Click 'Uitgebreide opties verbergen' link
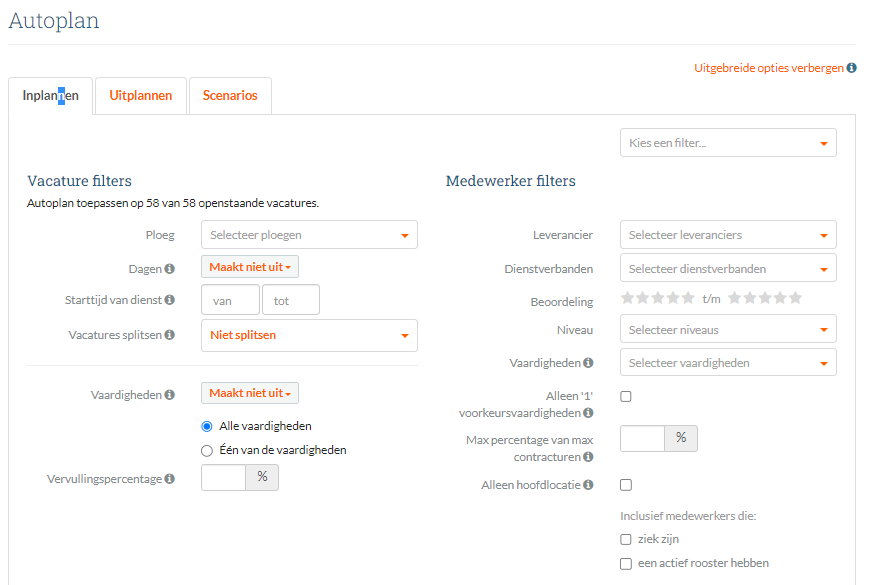Image resolution: width=881 pixels, height=585 pixels. pos(768,68)
